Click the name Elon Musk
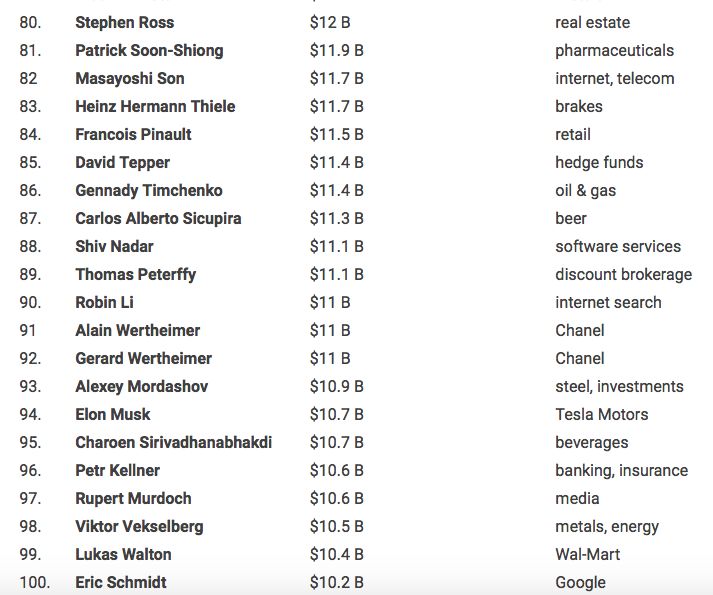713x595 pixels. [x=113, y=414]
